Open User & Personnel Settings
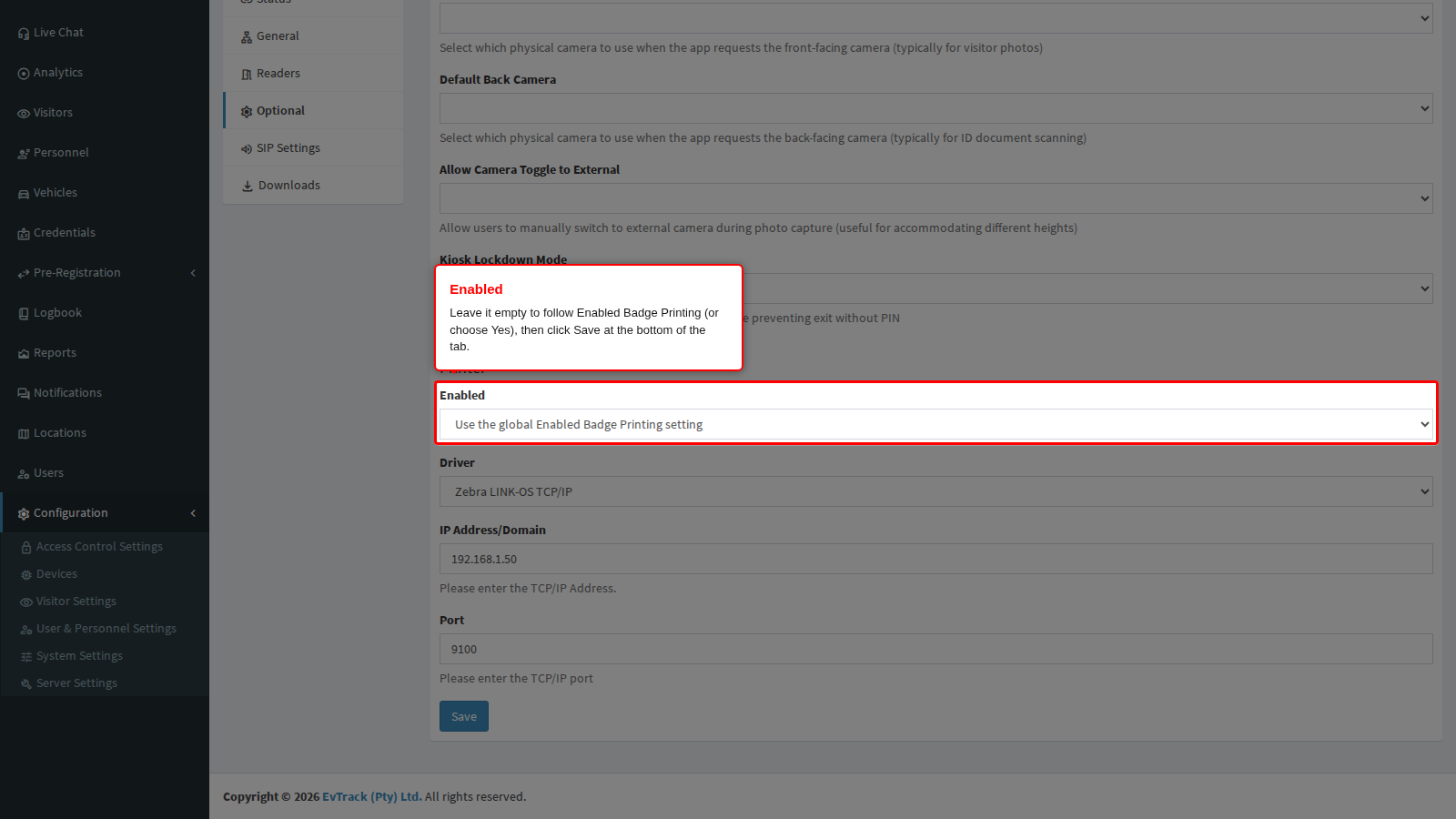The height and width of the screenshot is (819, 1456). [x=105, y=629]
